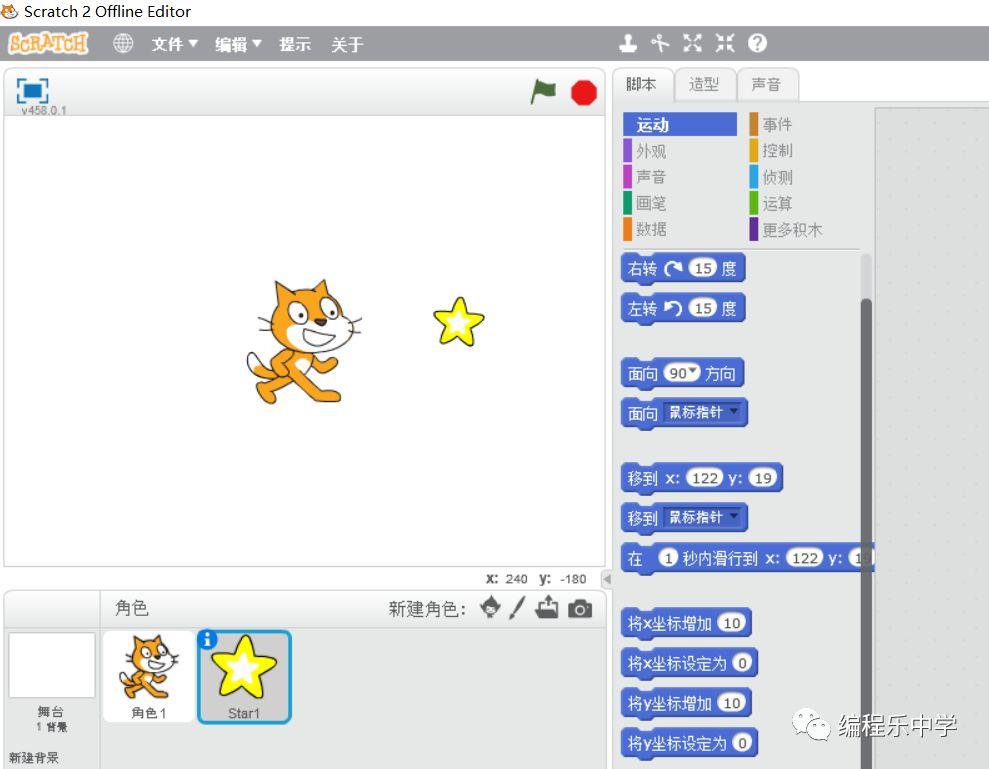Image resolution: width=989 pixels, height=769 pixels.
Task: Open the 编辑 menu
Action: pos(238,44)
